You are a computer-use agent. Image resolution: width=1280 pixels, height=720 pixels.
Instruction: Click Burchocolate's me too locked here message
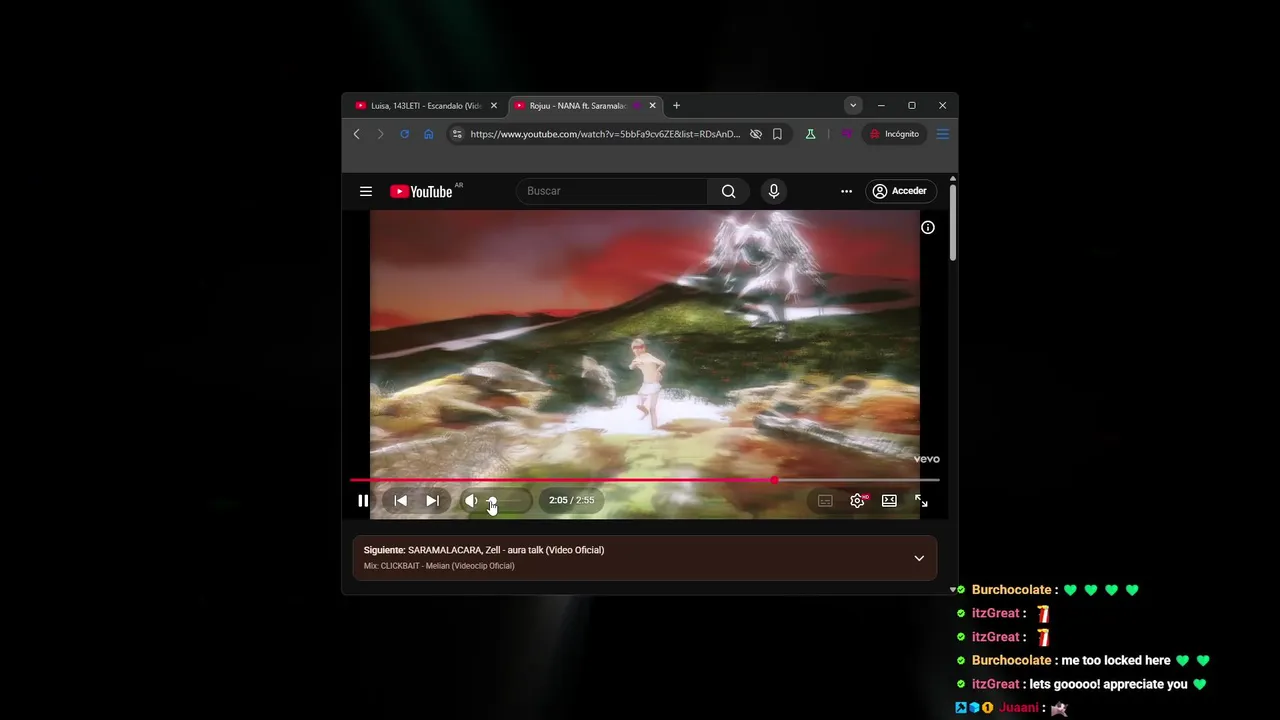pos(1116,661)
